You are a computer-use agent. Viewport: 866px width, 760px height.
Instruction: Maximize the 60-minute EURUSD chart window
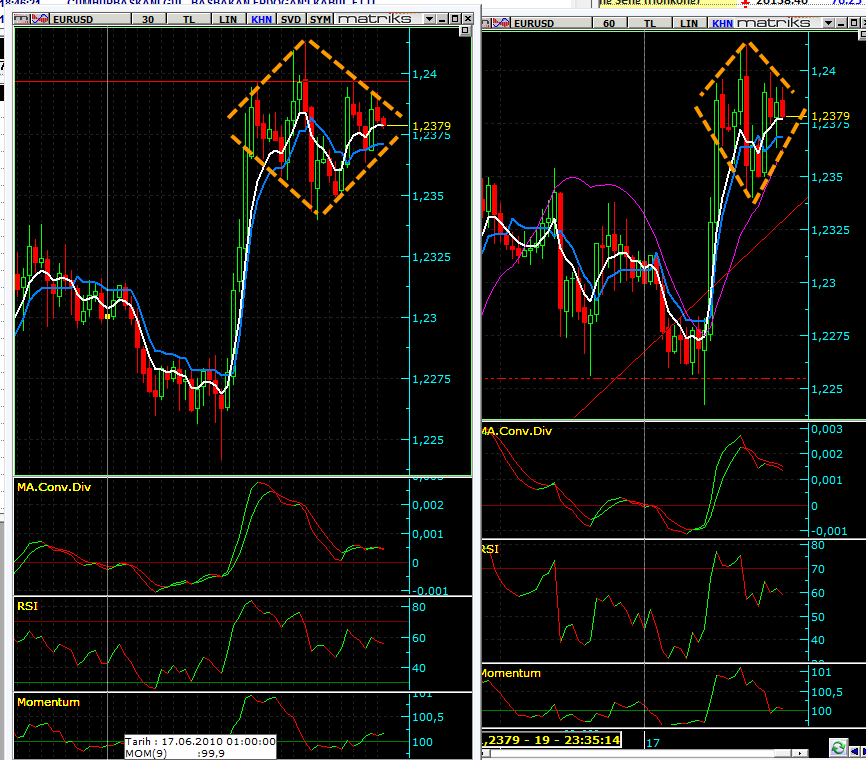tap(854, 23)
